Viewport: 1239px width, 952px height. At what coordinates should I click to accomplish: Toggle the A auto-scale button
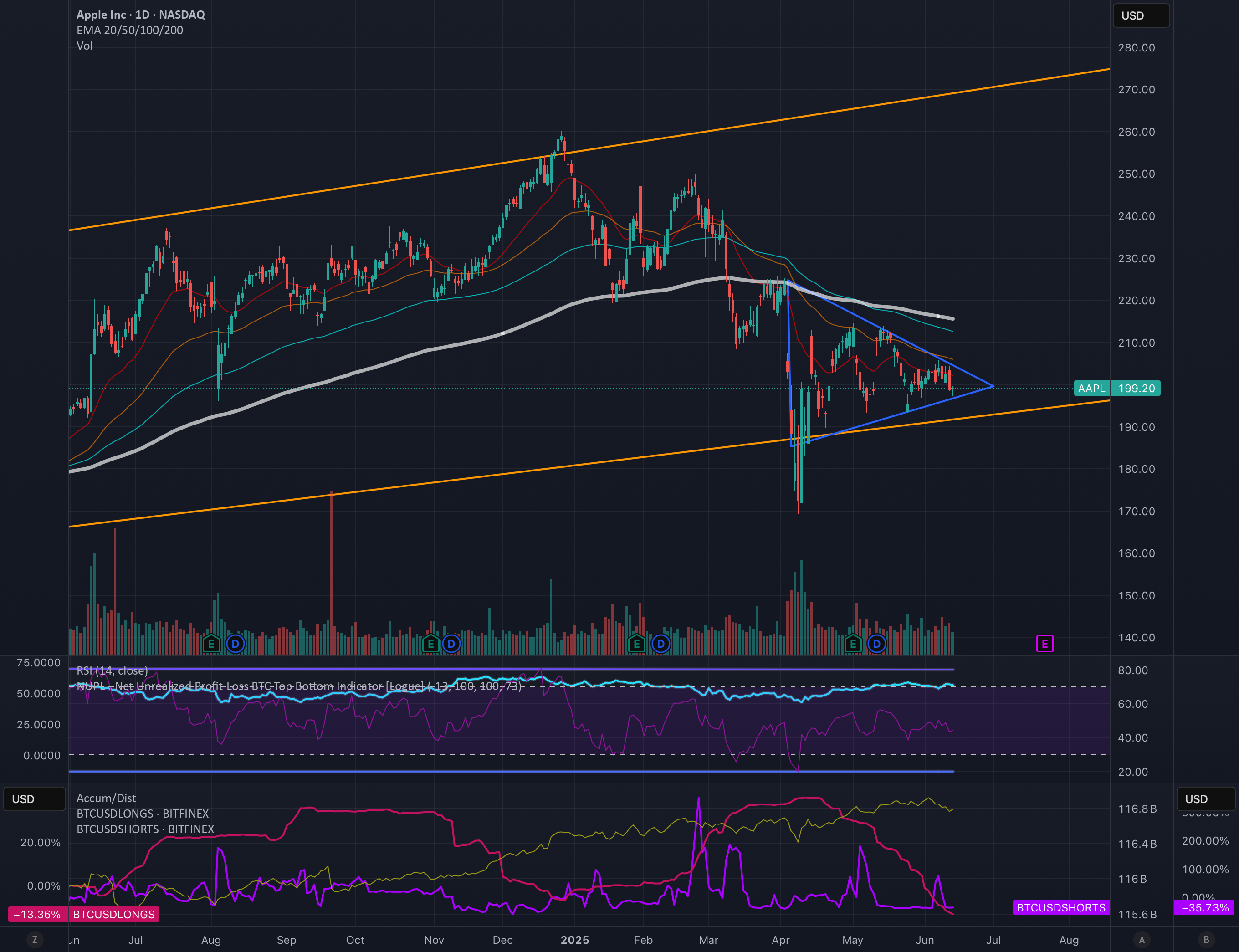point(1142,940)
